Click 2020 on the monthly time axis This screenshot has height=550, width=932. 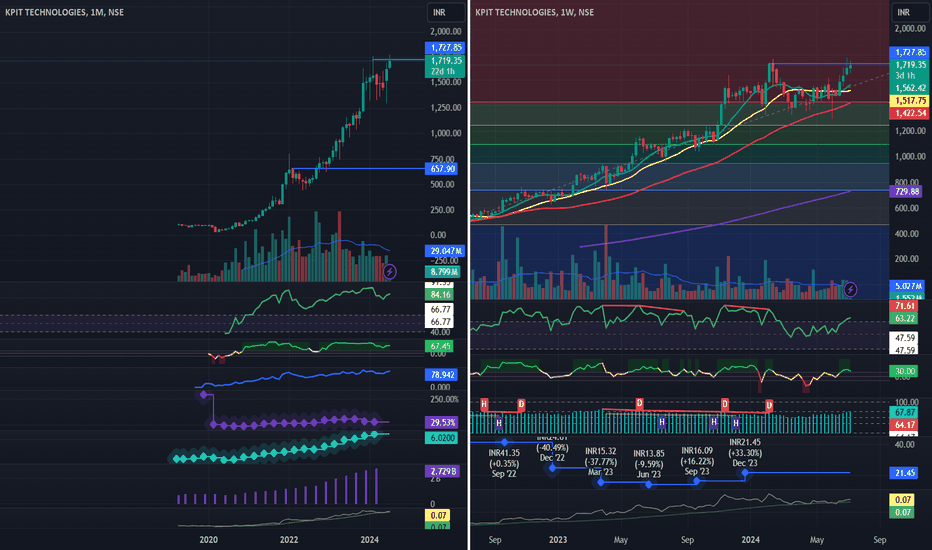(x=208, y=540)
